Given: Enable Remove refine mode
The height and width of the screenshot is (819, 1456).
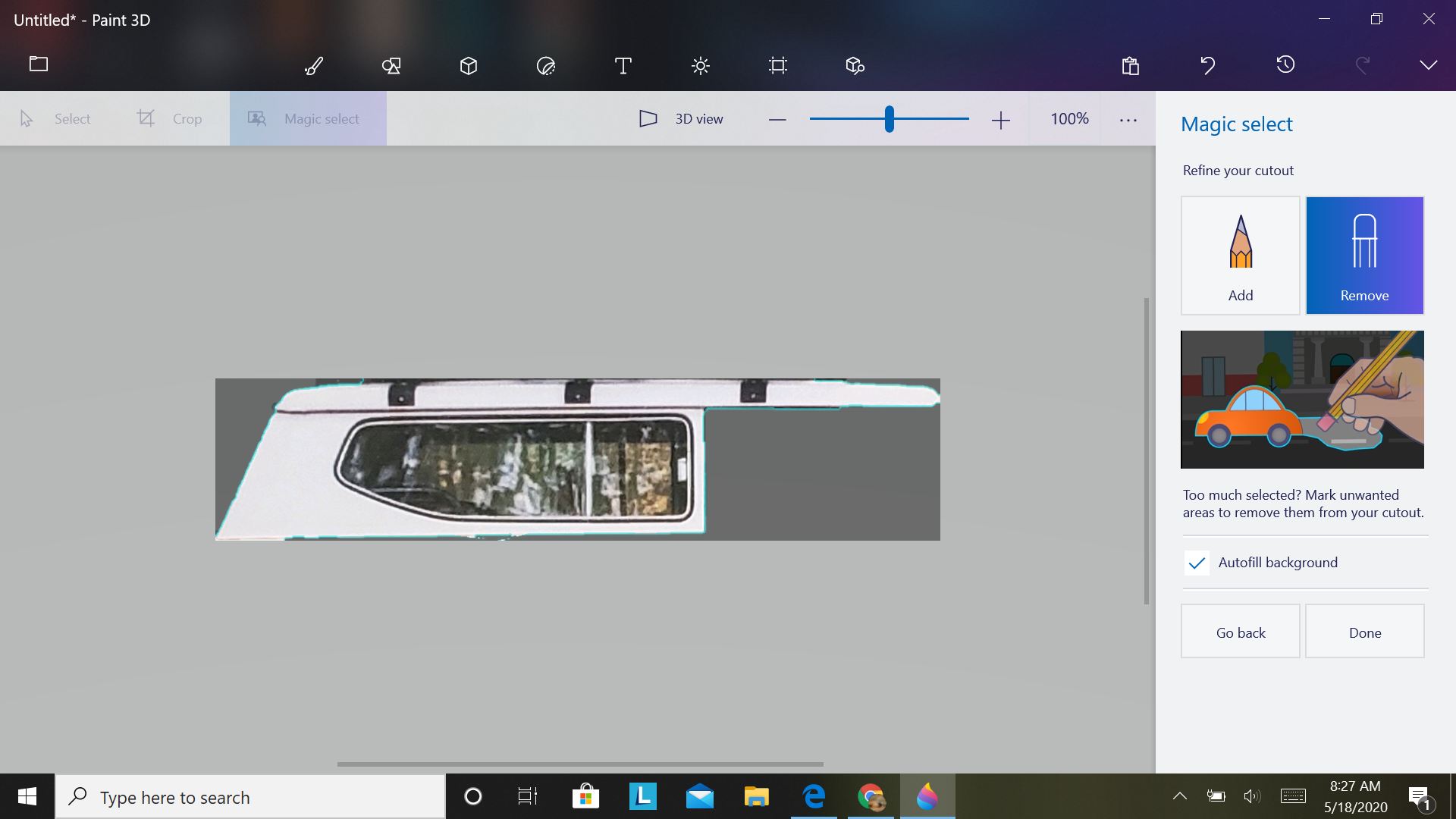Looking at the screenshot, I should 1364,256.
